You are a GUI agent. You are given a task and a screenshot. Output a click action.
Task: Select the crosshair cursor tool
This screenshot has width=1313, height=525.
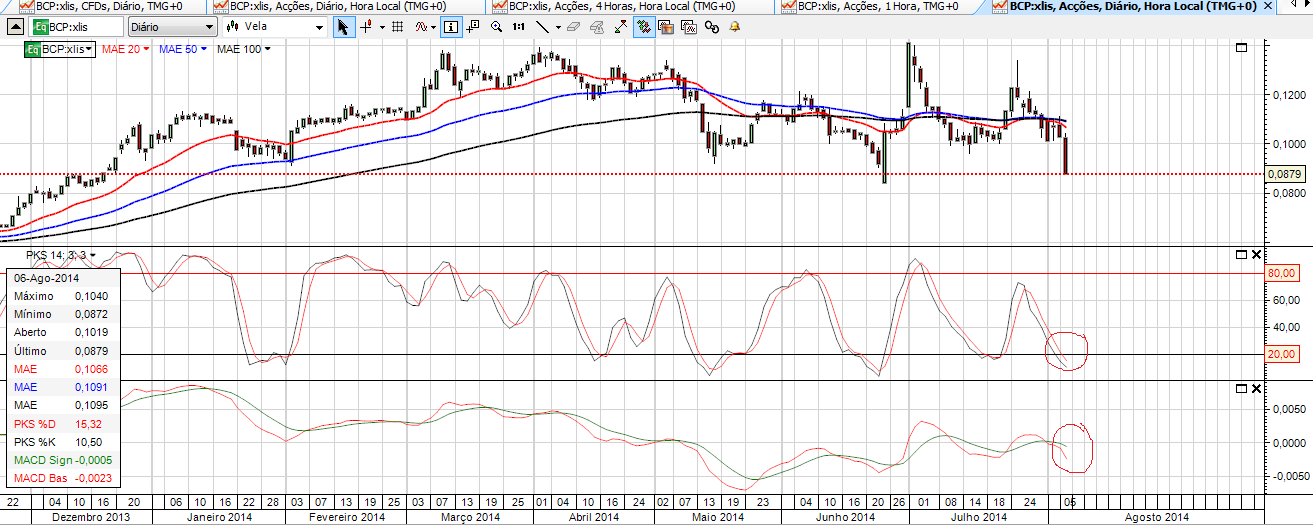tap(367, 27)
